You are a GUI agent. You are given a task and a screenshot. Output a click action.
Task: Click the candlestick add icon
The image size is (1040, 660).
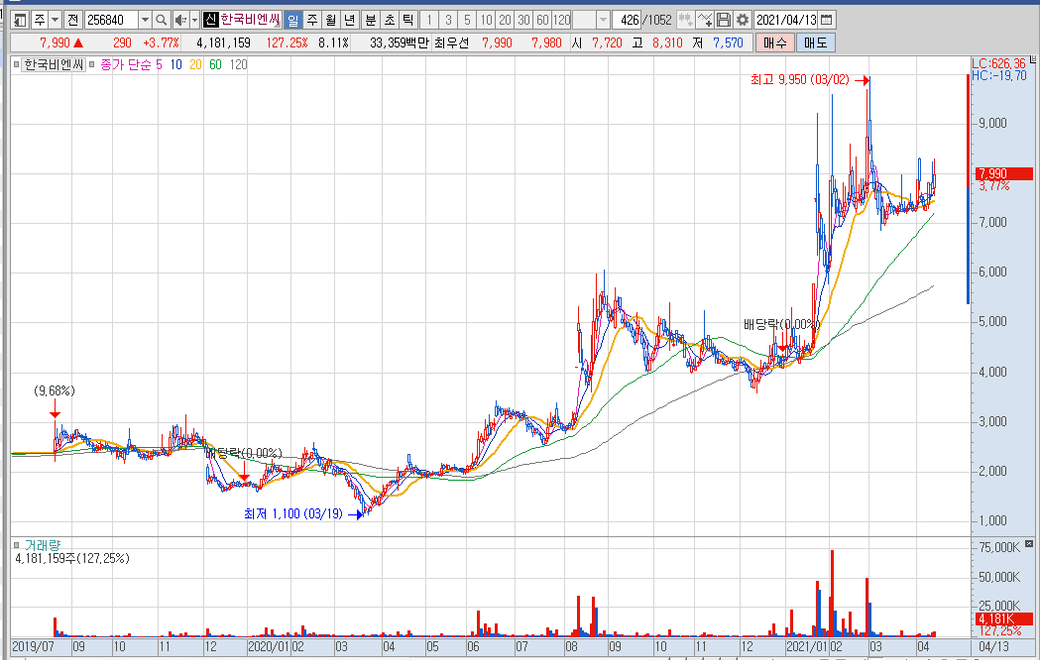(684, 20)
